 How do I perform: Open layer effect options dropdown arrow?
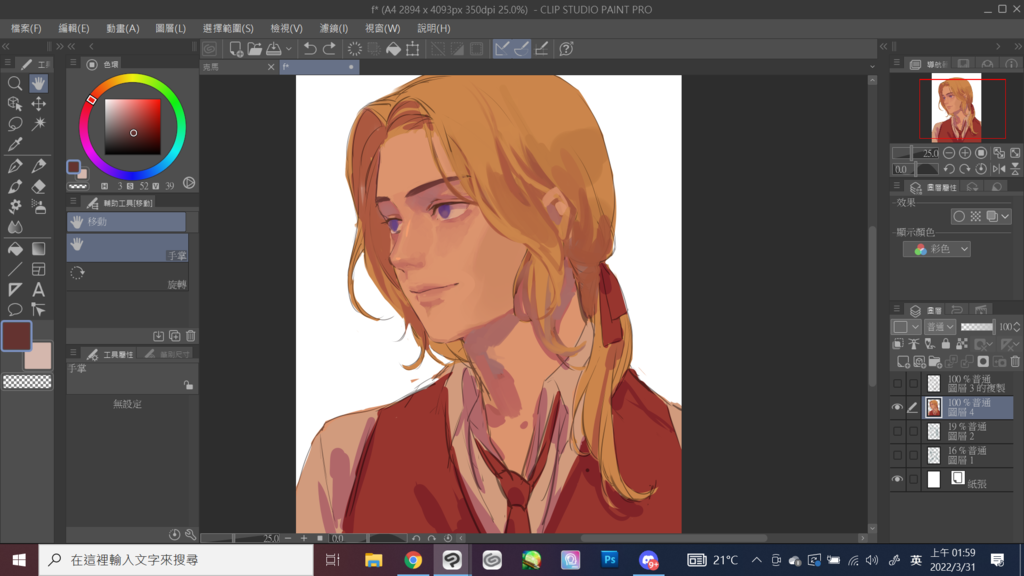click(x=1005, y=216)
